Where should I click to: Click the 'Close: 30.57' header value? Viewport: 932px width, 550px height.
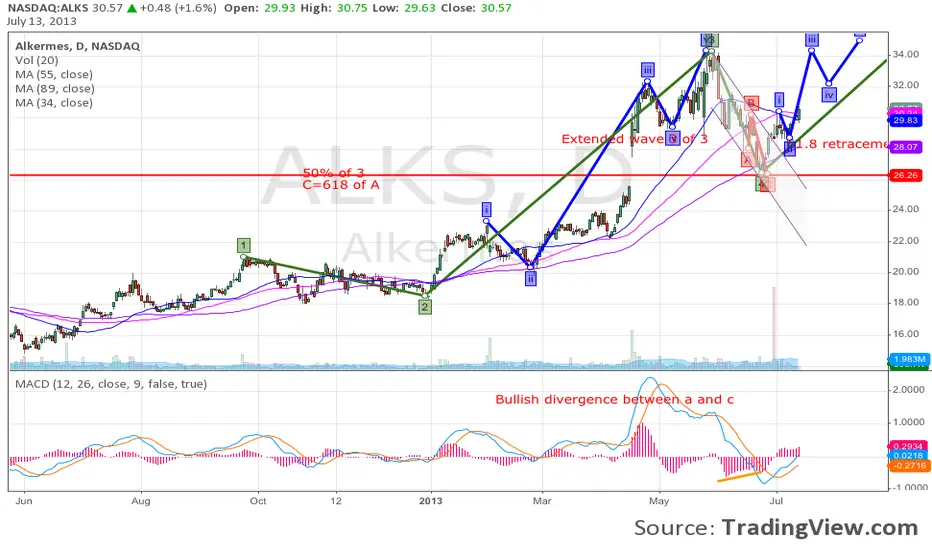[476, 8]
